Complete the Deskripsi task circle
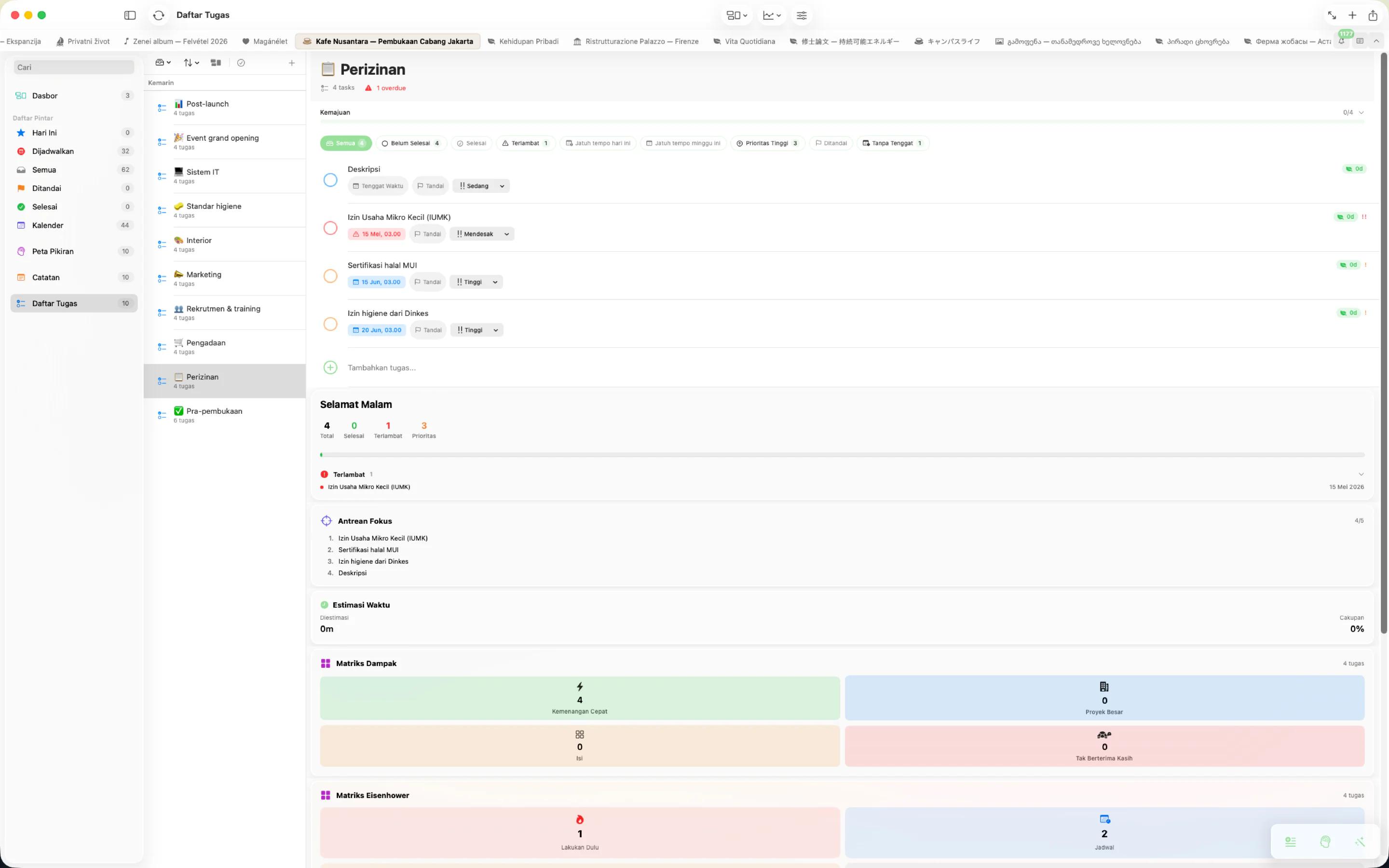 [x=330, y=180]
